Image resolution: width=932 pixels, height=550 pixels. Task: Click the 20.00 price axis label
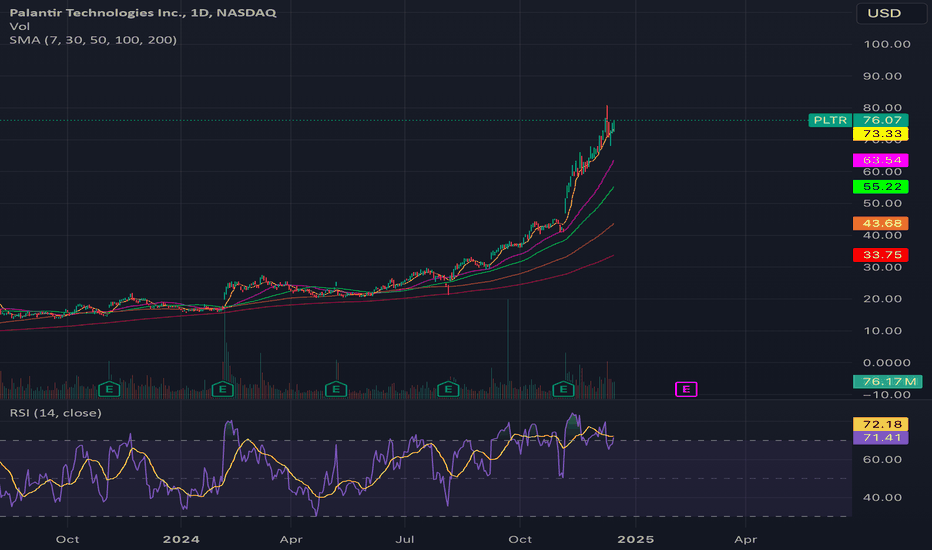coord(883,299)
